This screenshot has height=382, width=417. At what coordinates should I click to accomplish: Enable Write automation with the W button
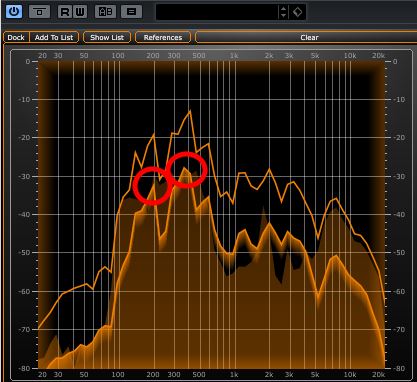pos(80,12)
